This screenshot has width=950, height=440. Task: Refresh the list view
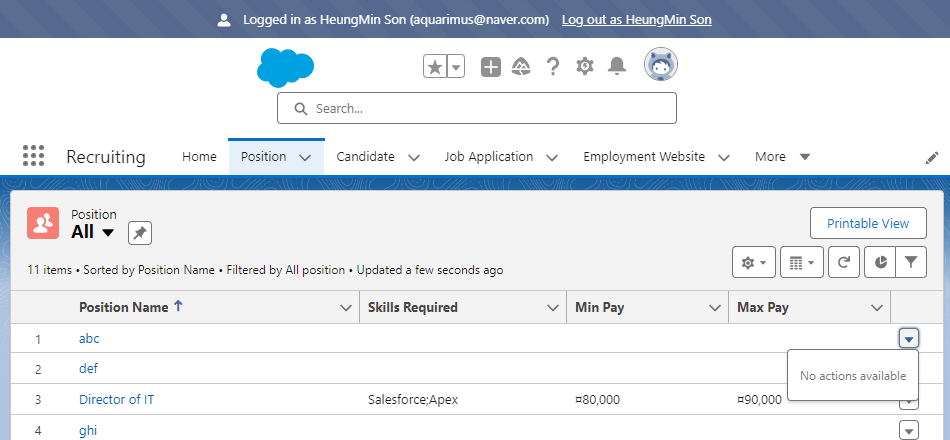pos(844,262)
